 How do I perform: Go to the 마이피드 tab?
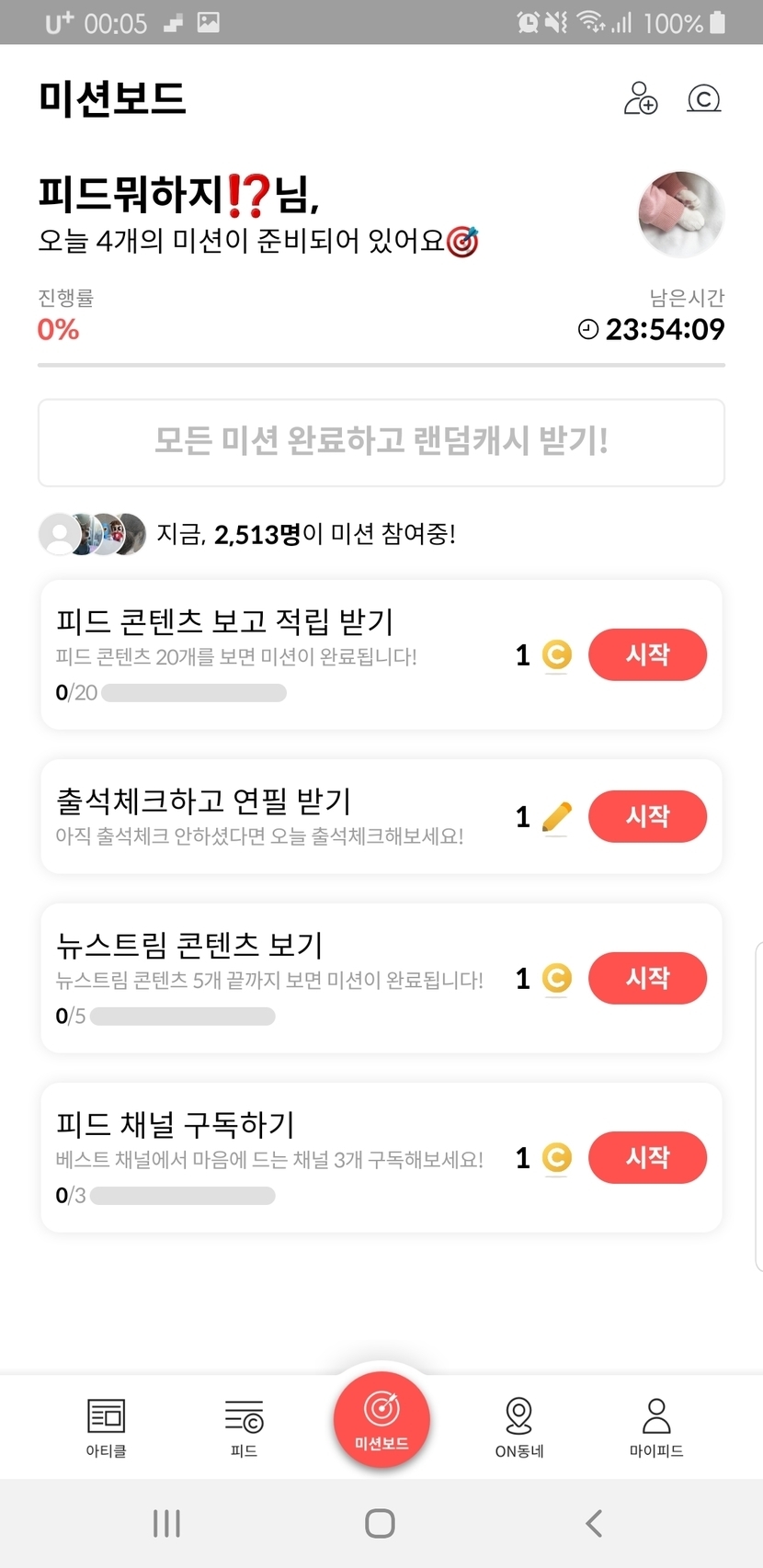tap(656, 1427)
